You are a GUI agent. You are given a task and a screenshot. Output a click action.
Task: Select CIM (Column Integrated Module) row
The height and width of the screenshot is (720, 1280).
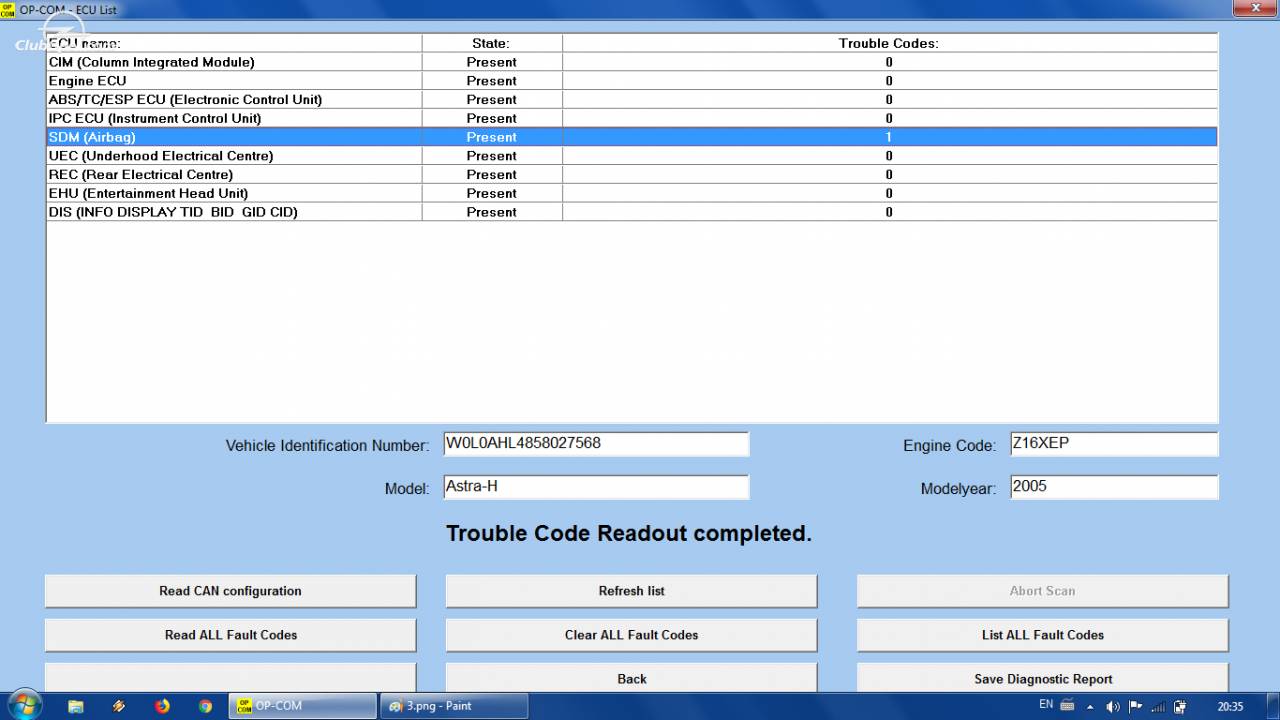[631, 62]
